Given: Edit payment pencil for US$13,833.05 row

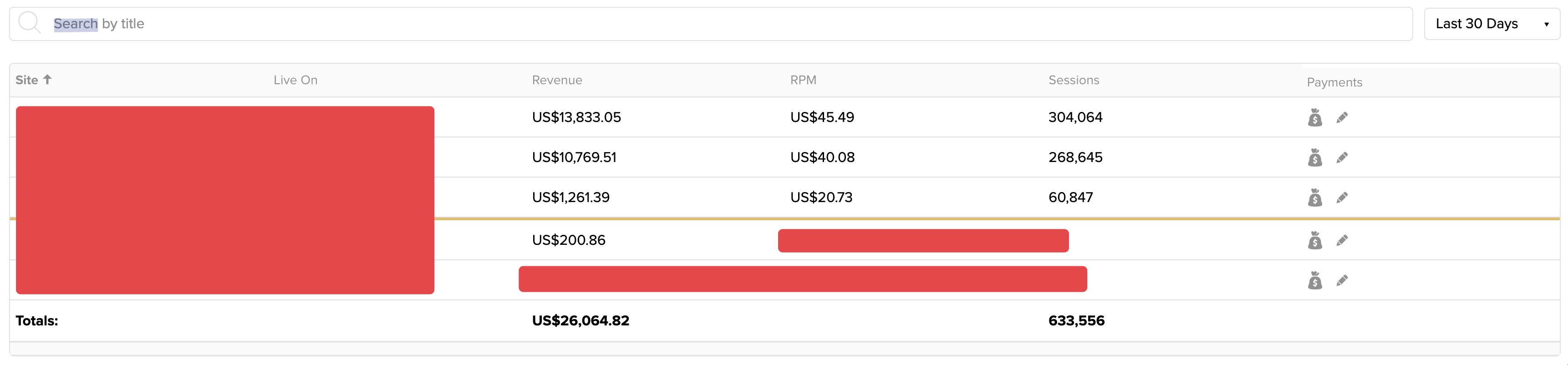Looking at the screenshot, I should pos(1342,117).
